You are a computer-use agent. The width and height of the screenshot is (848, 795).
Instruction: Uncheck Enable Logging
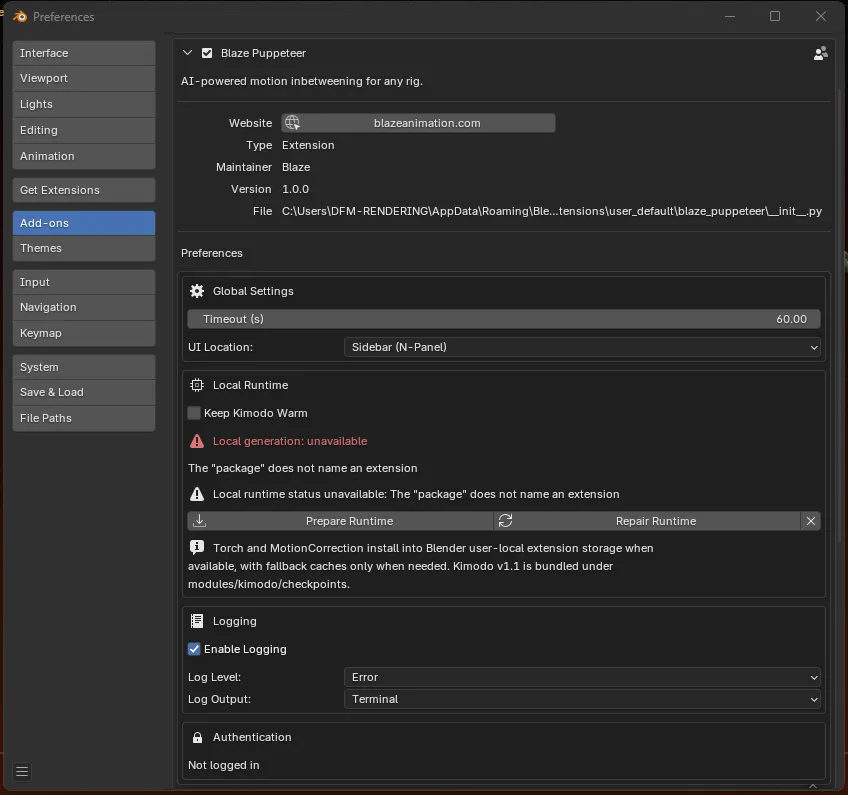pyautogui.click(x=194, y=649)
